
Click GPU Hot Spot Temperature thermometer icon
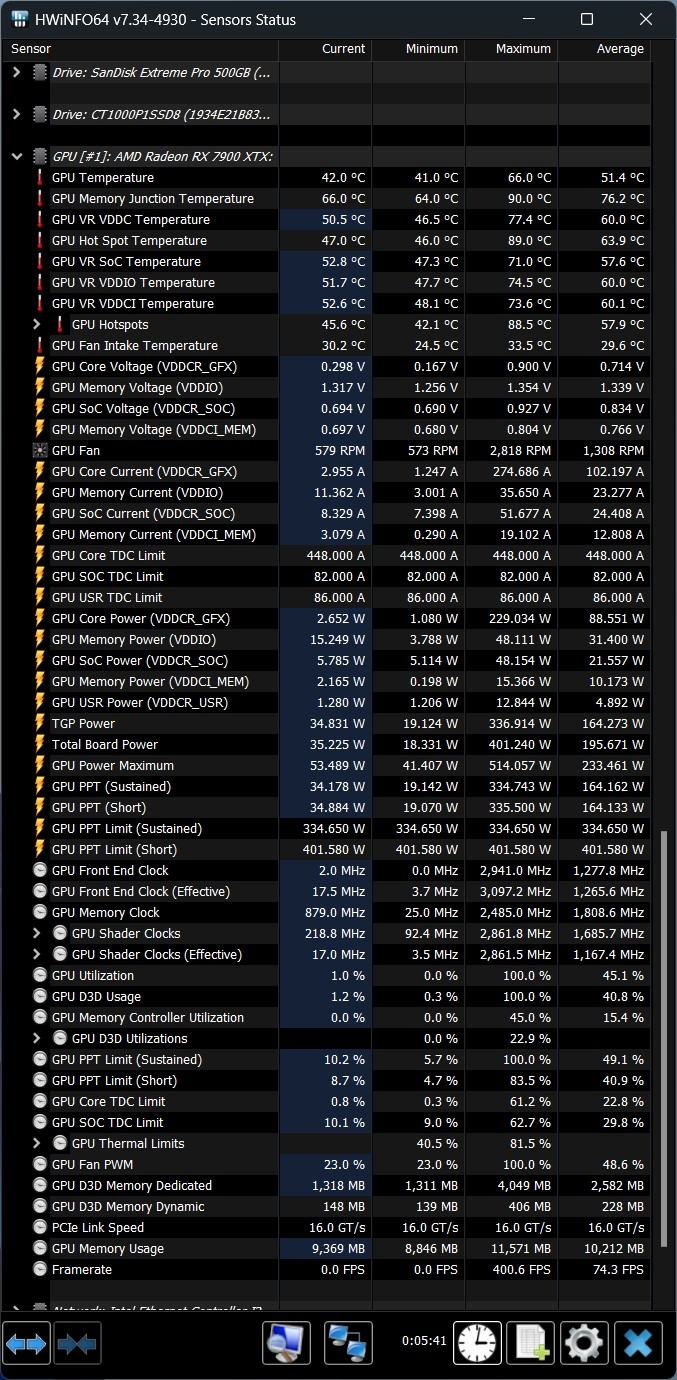click(x=40, y=241)
